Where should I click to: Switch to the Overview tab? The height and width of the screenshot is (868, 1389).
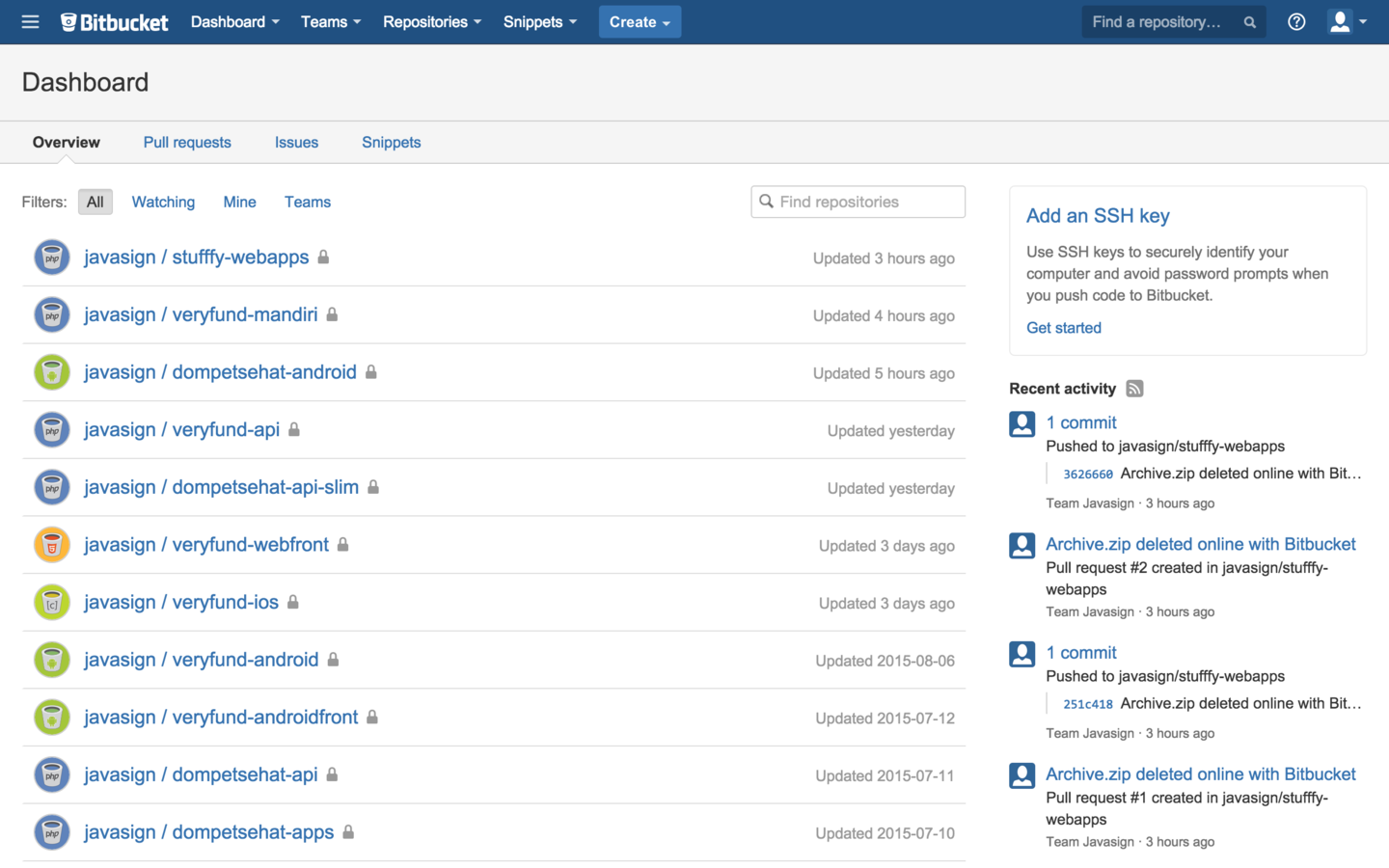67,142
